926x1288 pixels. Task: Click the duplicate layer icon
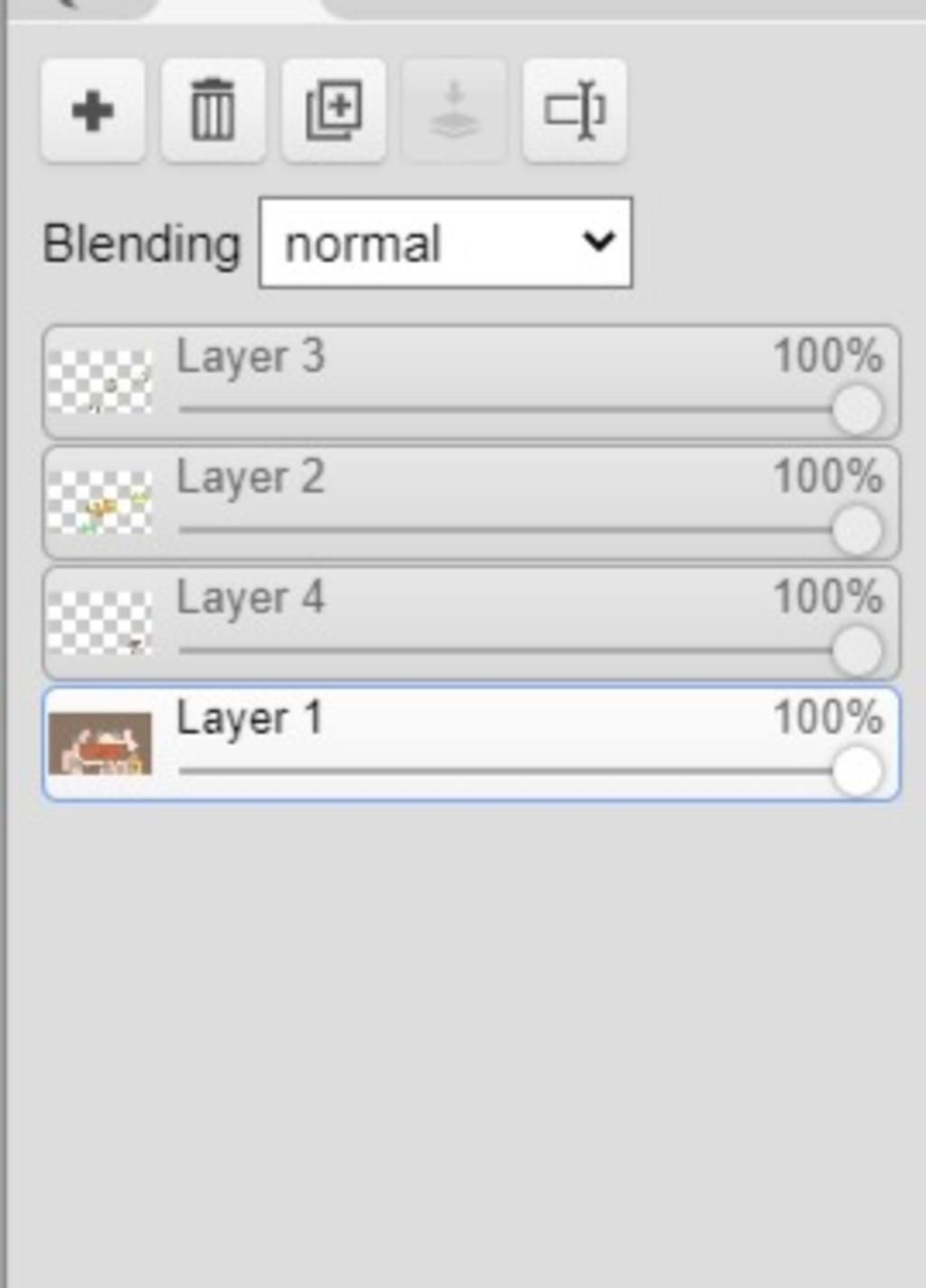pos(334,111)
